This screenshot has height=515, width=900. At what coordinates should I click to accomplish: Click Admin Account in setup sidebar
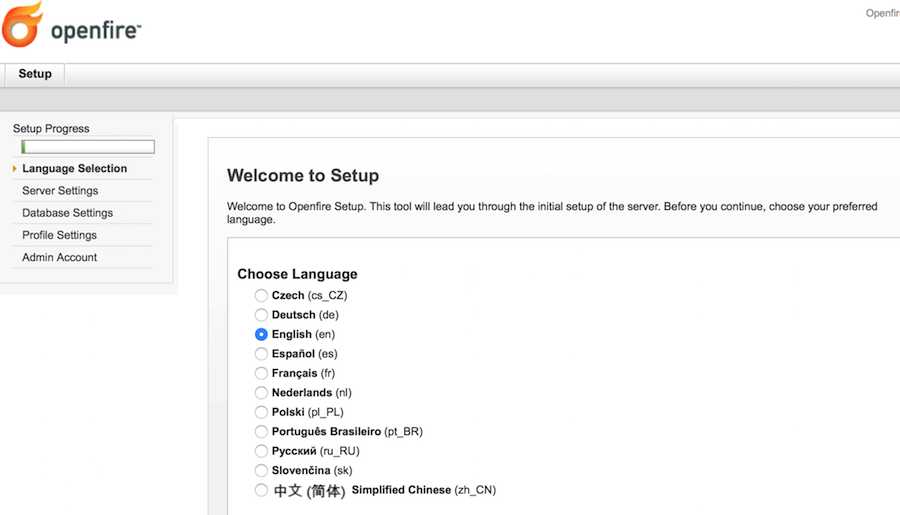click(x=60, y=258)
